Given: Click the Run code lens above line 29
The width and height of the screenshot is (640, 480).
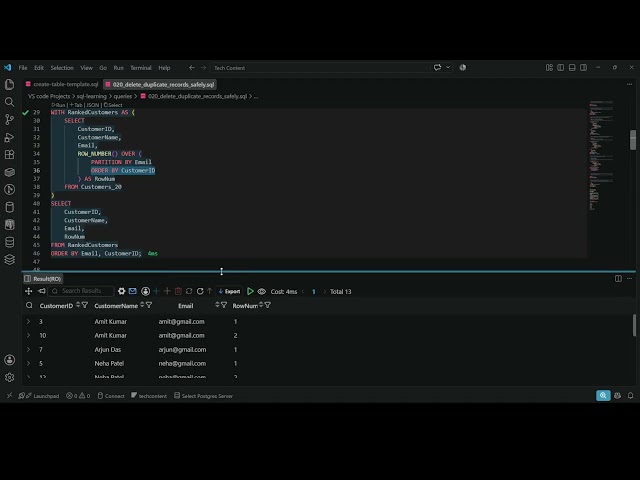Looking at the screenshot, I should click(x=58, y=105).
